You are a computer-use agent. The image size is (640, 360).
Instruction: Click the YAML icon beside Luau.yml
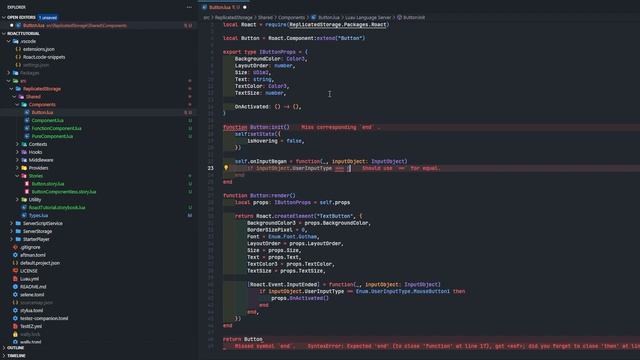[x=15, y=279]
